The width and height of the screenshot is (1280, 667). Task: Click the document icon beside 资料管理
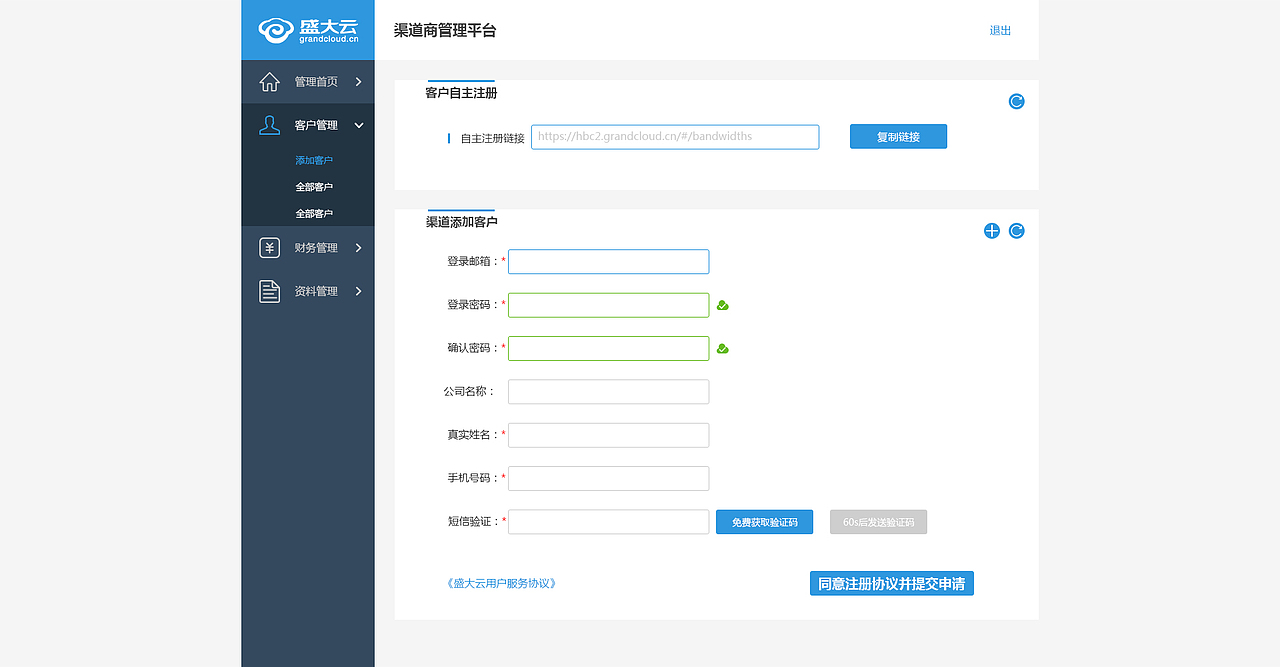[x=269, y=291]
